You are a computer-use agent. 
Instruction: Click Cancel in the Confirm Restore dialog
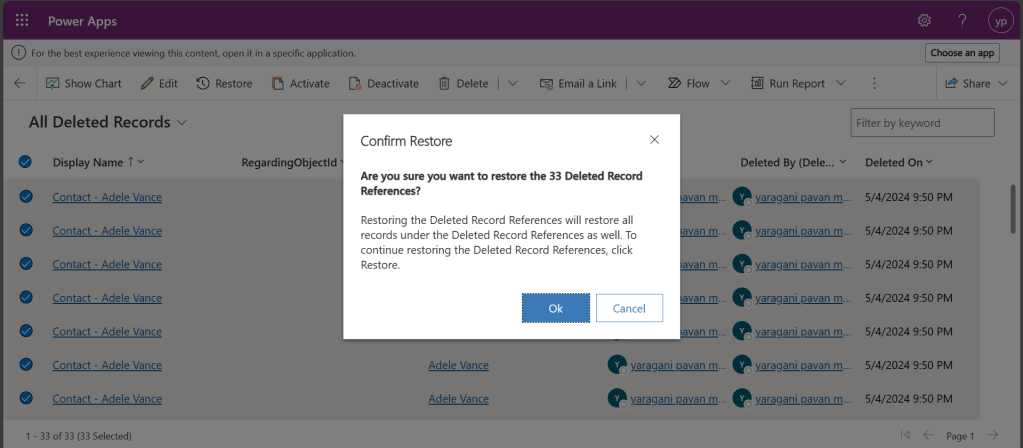[629, 308]
